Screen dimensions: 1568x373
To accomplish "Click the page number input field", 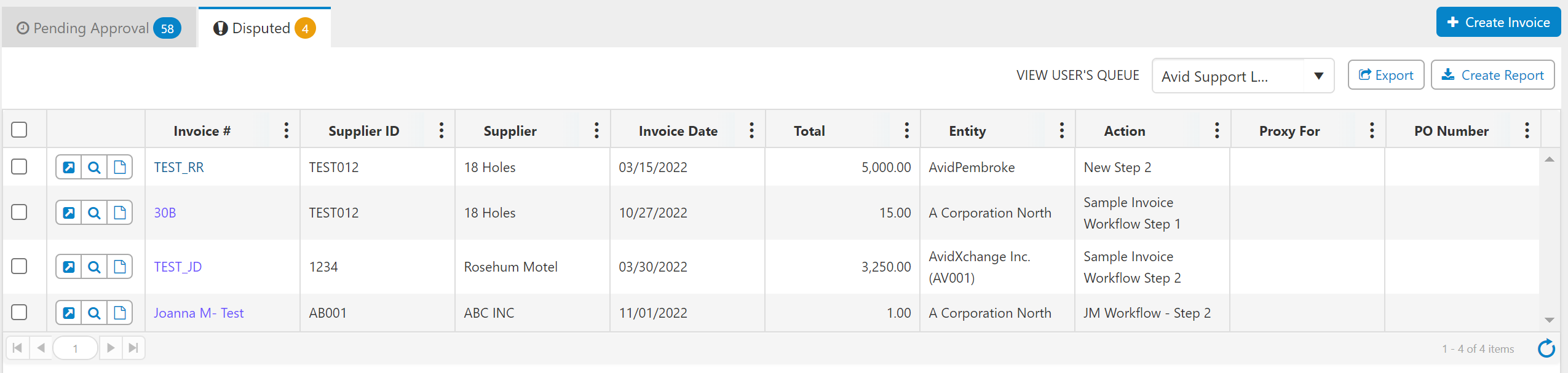I will tap(76, 348).
